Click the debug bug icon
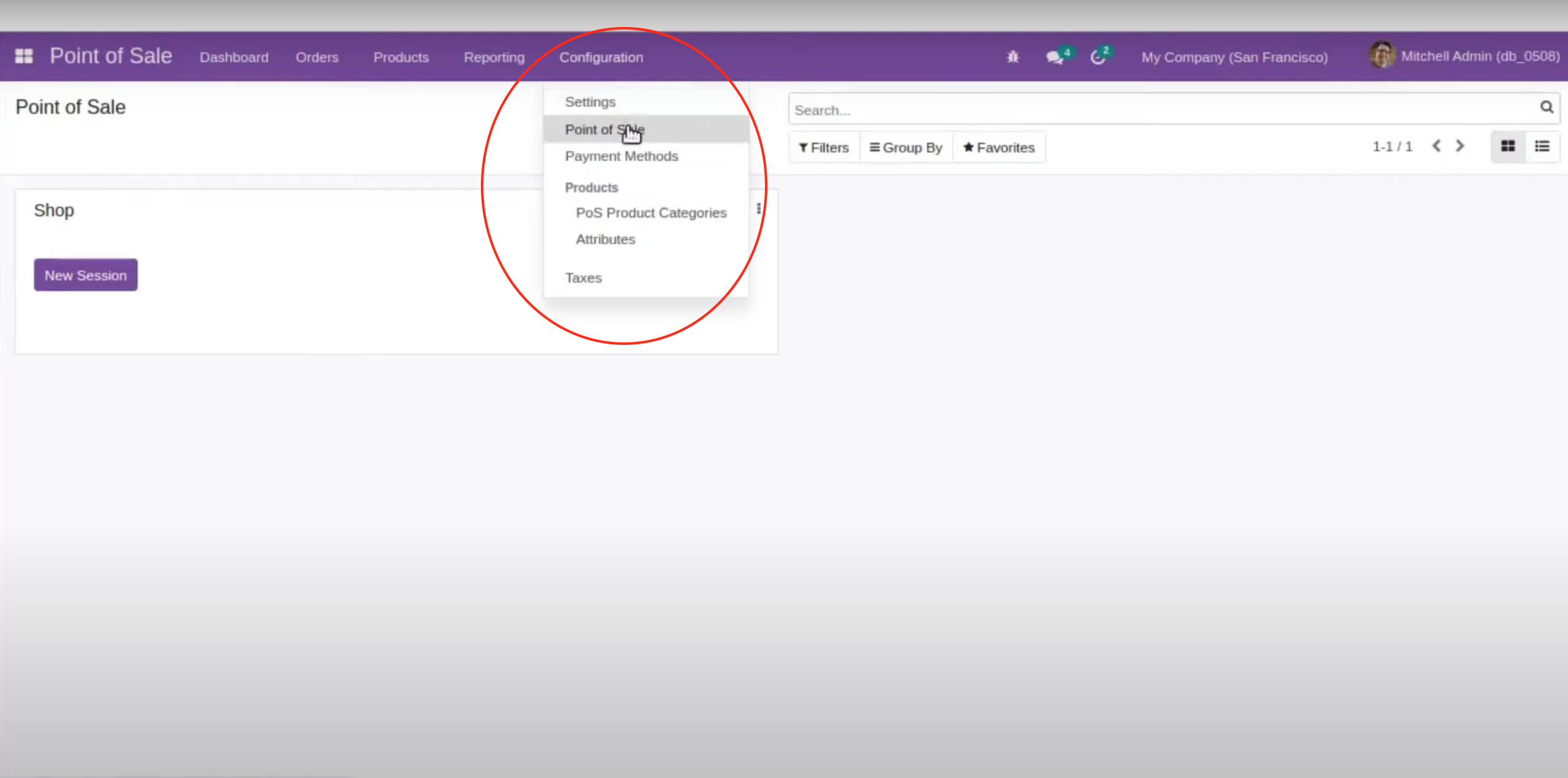Screen dimensions: 1568x778 point(1013,57)
